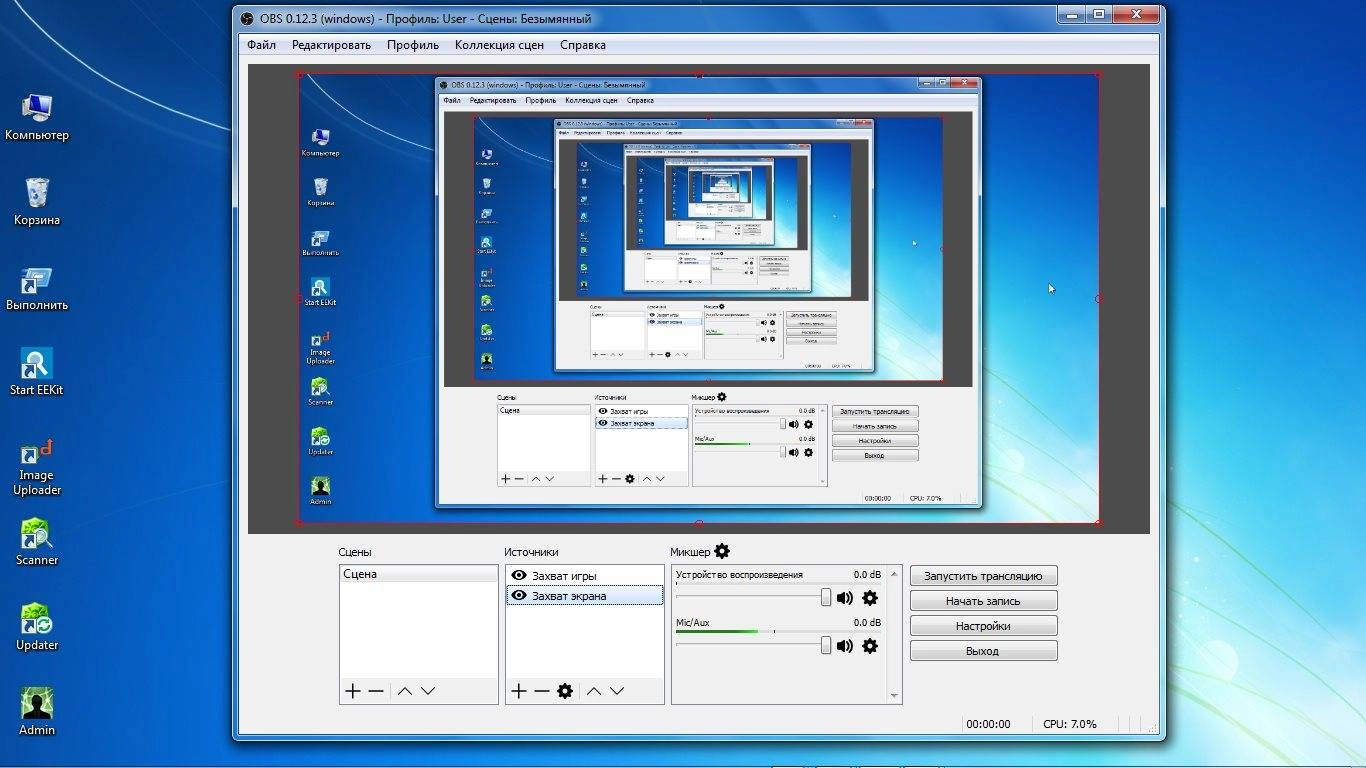This screenshot has width=1366, height=768.
Task: Open Admin desktop shortcut
Action: coord(37,712)
